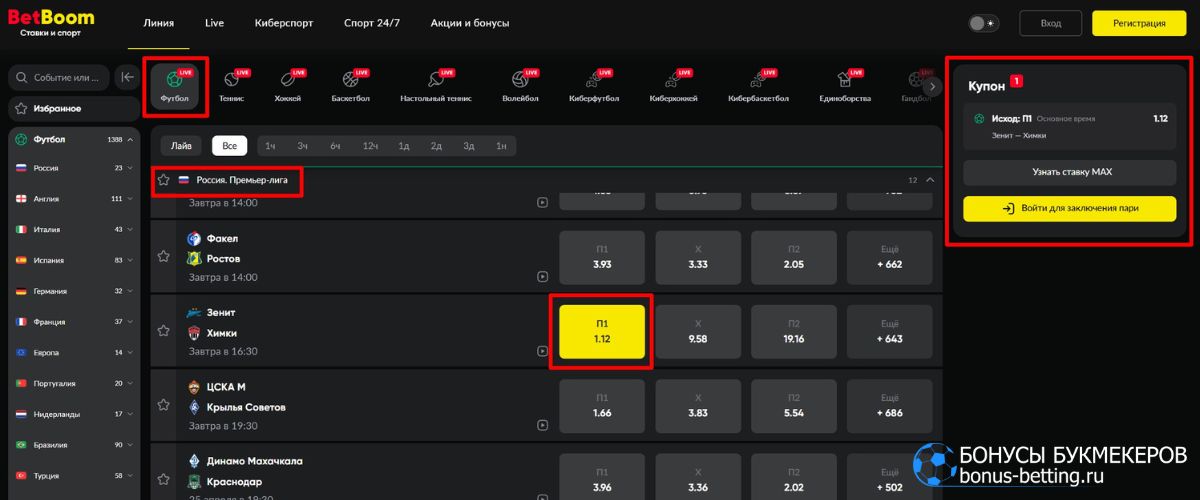This screenshot has height=500, width=1200.
Task: Expand Россия country in sidebar
Action: coord(74,168)
